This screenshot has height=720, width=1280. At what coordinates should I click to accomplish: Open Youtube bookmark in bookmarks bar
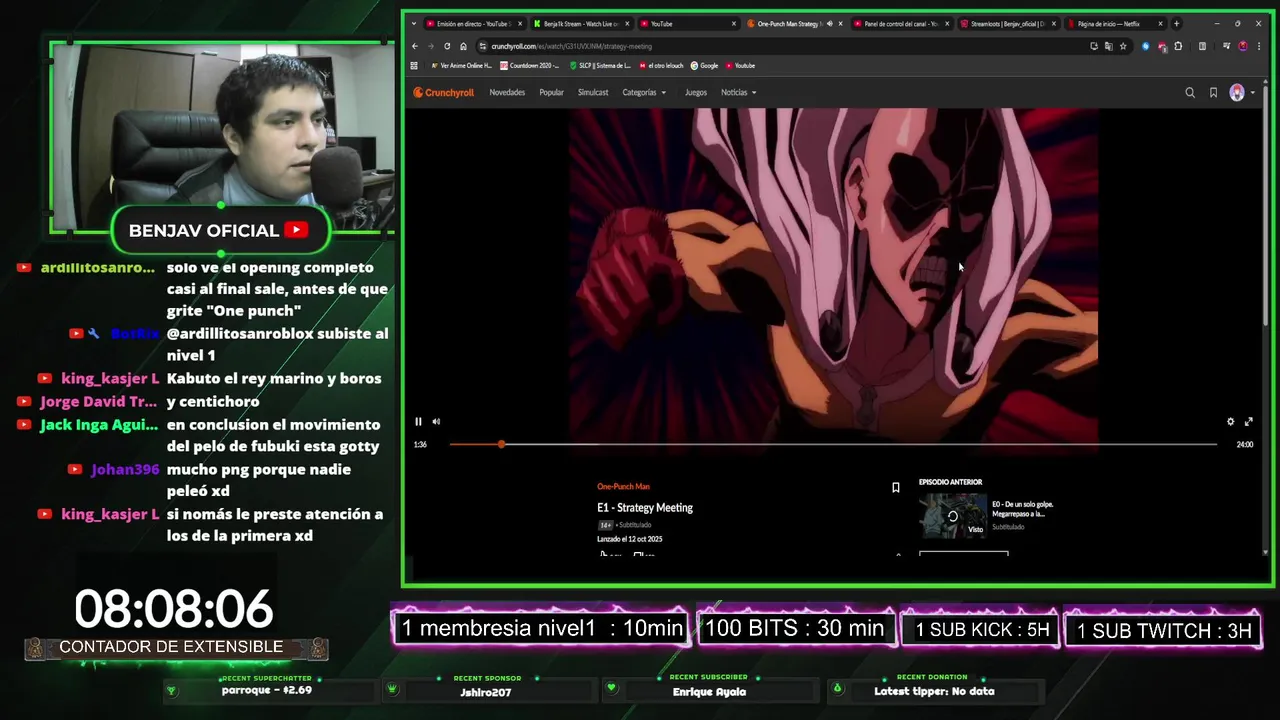click(x=740, y=66)
